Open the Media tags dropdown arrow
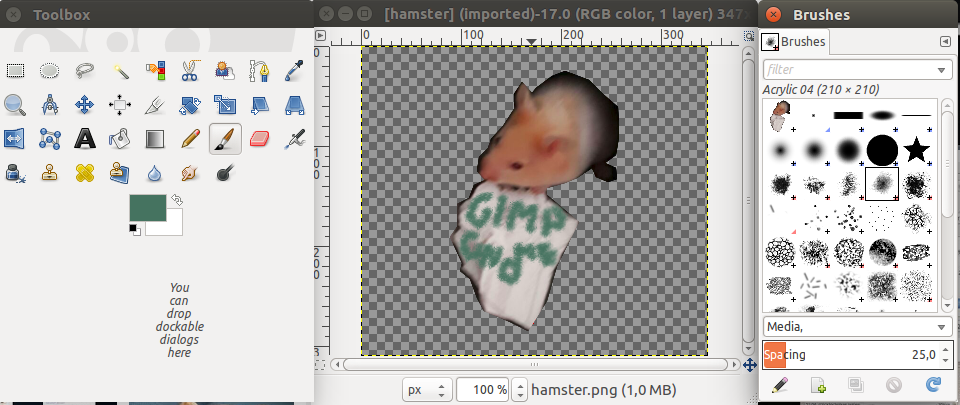 pos(942,327)
